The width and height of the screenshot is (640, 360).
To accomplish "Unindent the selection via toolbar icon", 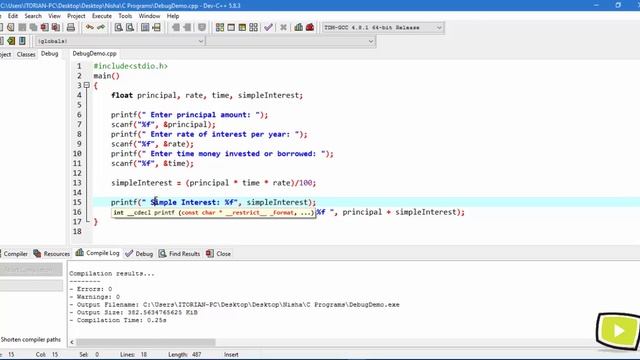I will [187, 27].
